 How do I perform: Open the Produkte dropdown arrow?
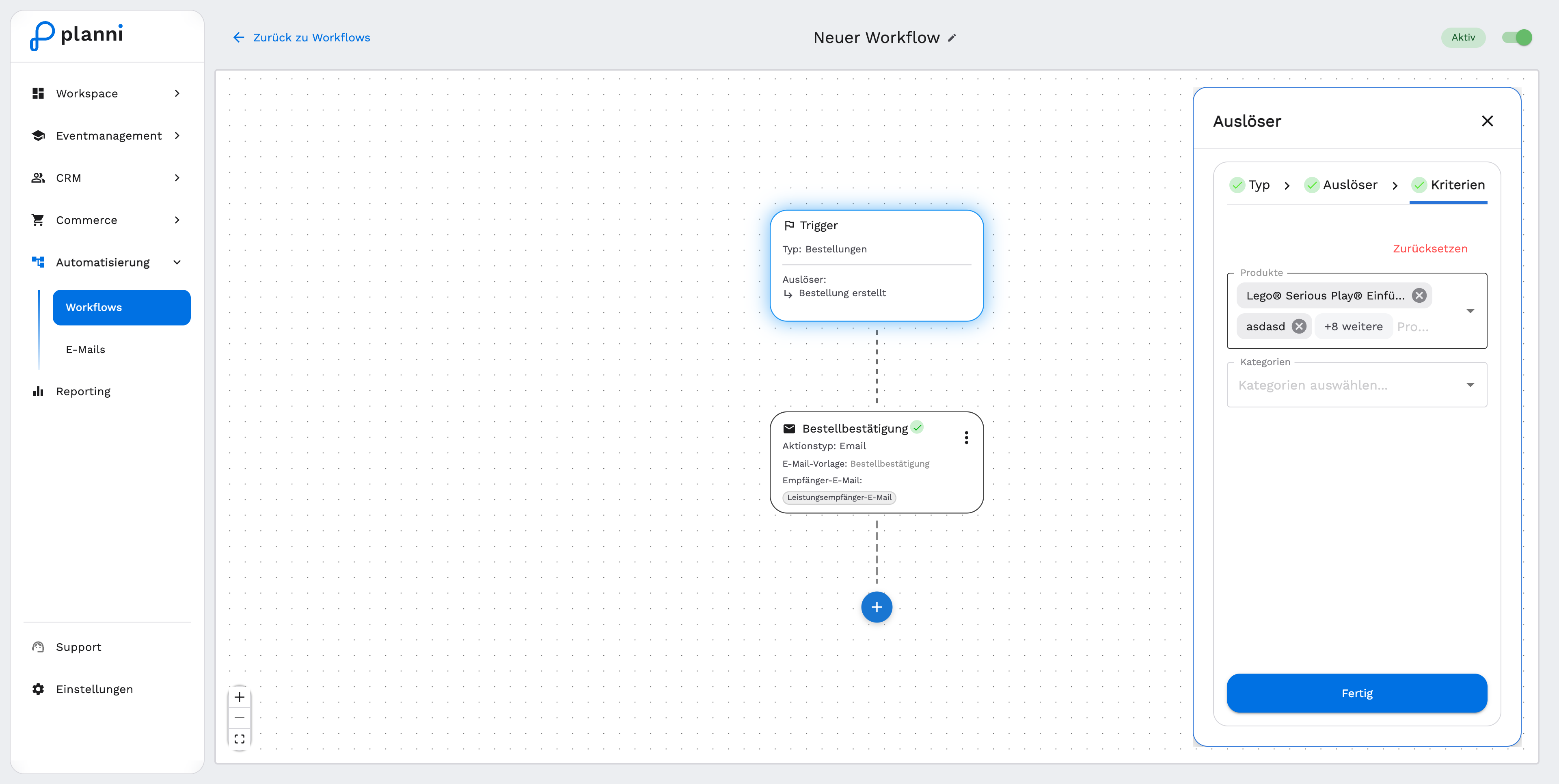click(1470, 311)
